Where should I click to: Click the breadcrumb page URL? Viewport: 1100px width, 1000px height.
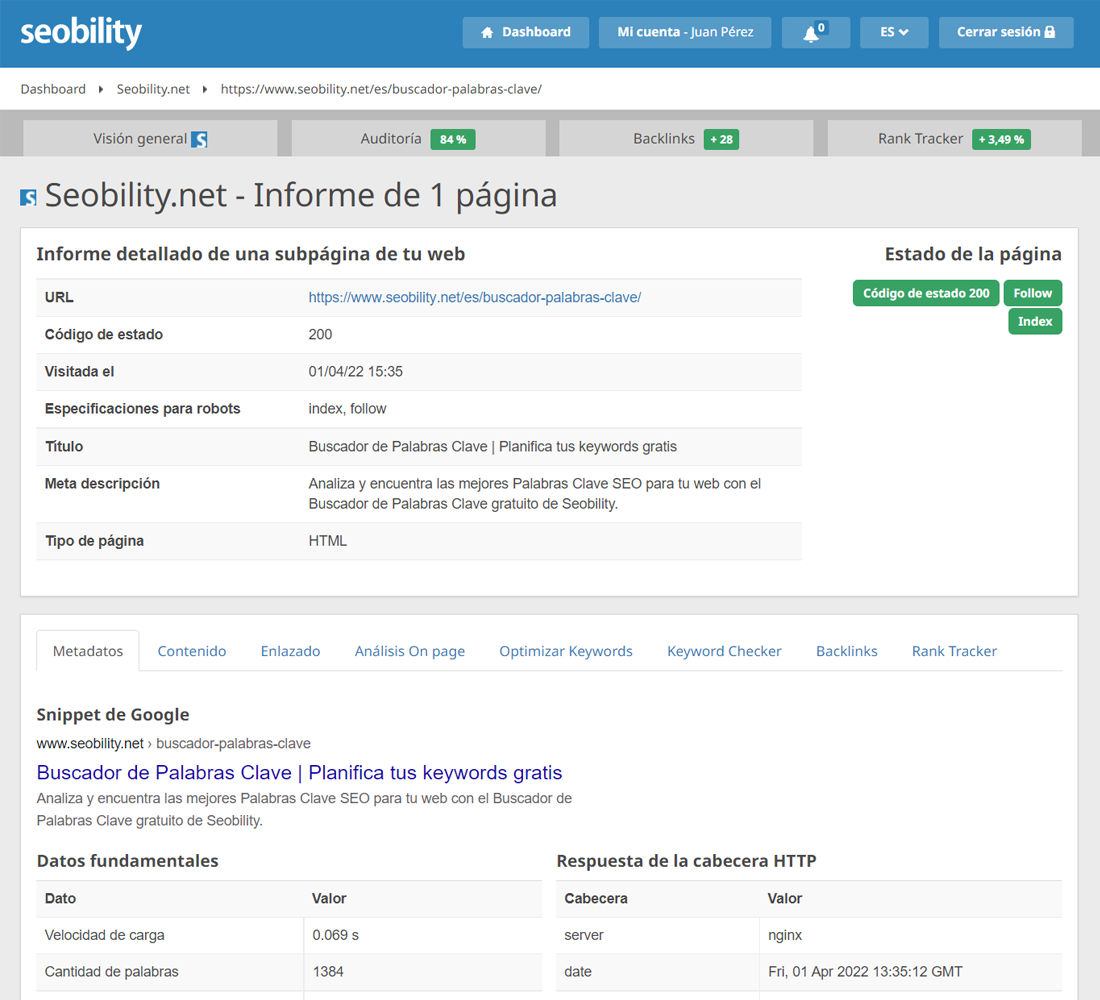tap(381, 89)
